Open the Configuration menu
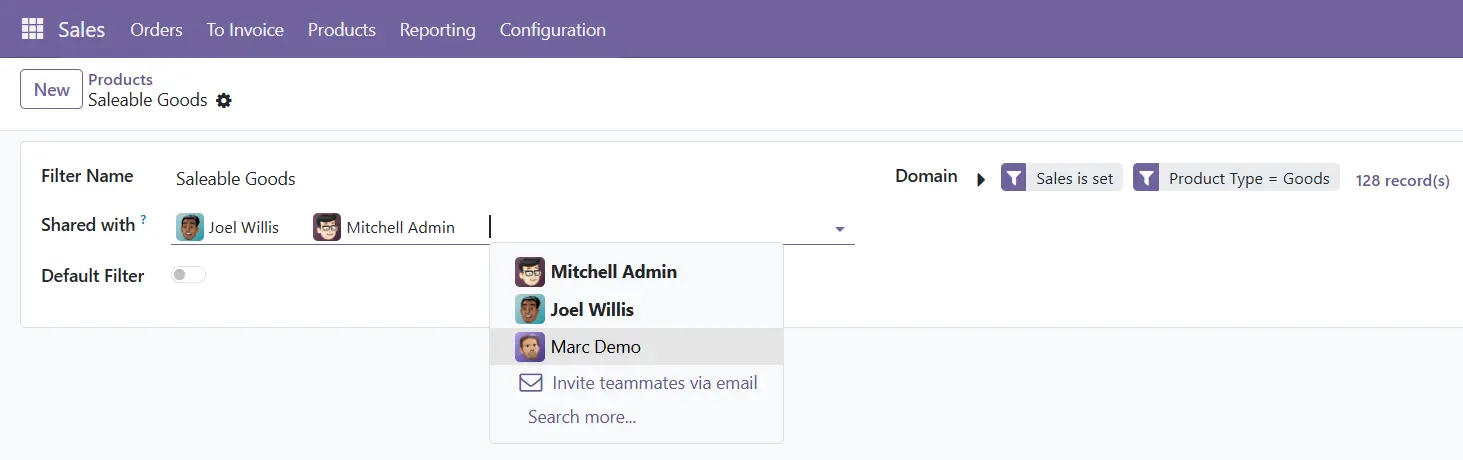The height and width of the screenshot is (460, 1463). [552, 30]
